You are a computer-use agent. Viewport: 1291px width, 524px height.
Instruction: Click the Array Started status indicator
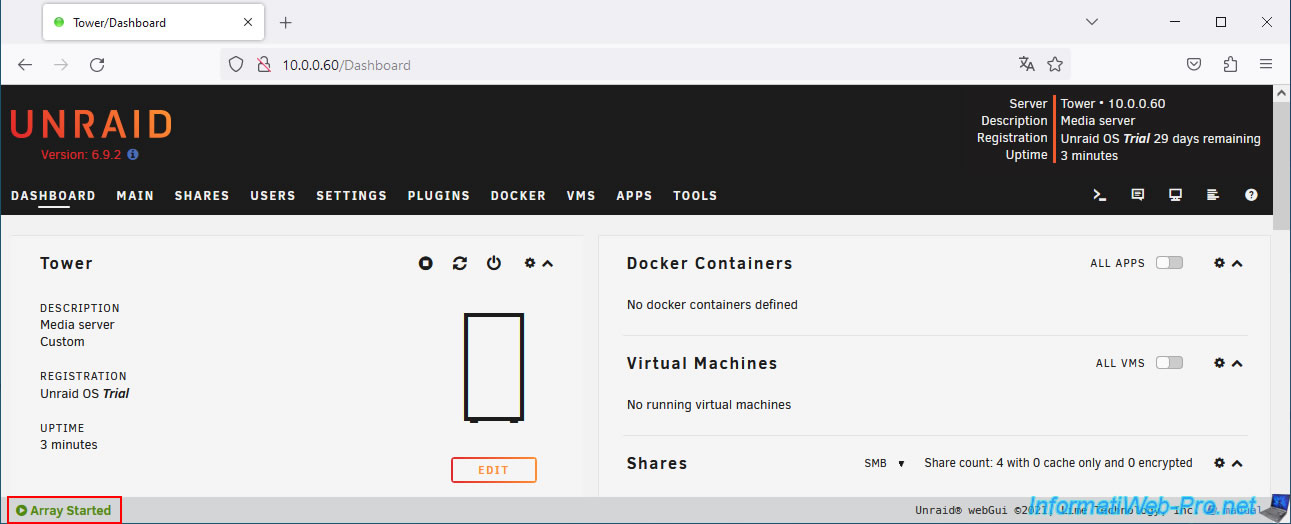pyautogui.click(x=64, y=510)
